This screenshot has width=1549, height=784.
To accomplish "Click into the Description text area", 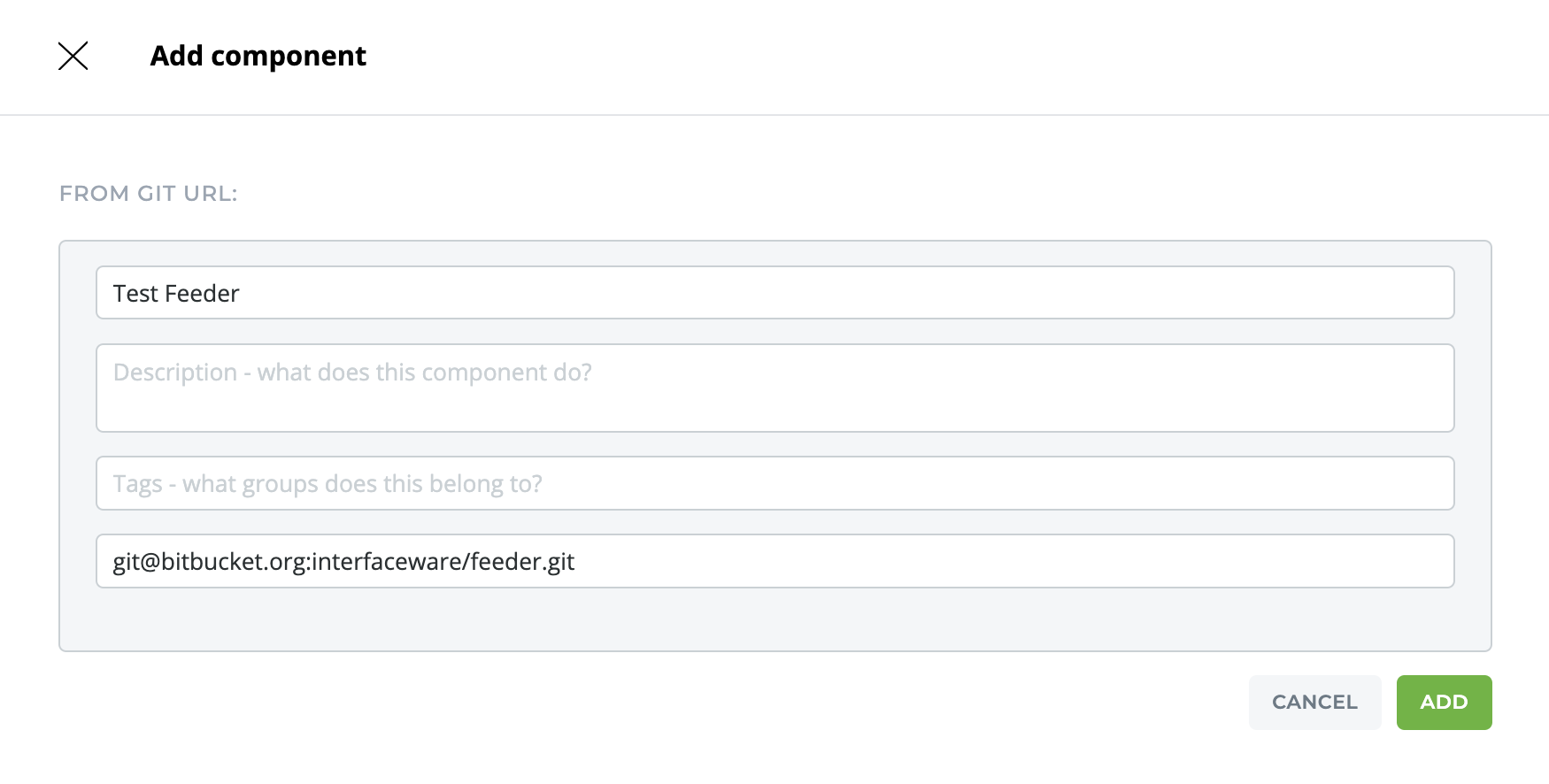I will pyautogui.click(x=774, y=388).
